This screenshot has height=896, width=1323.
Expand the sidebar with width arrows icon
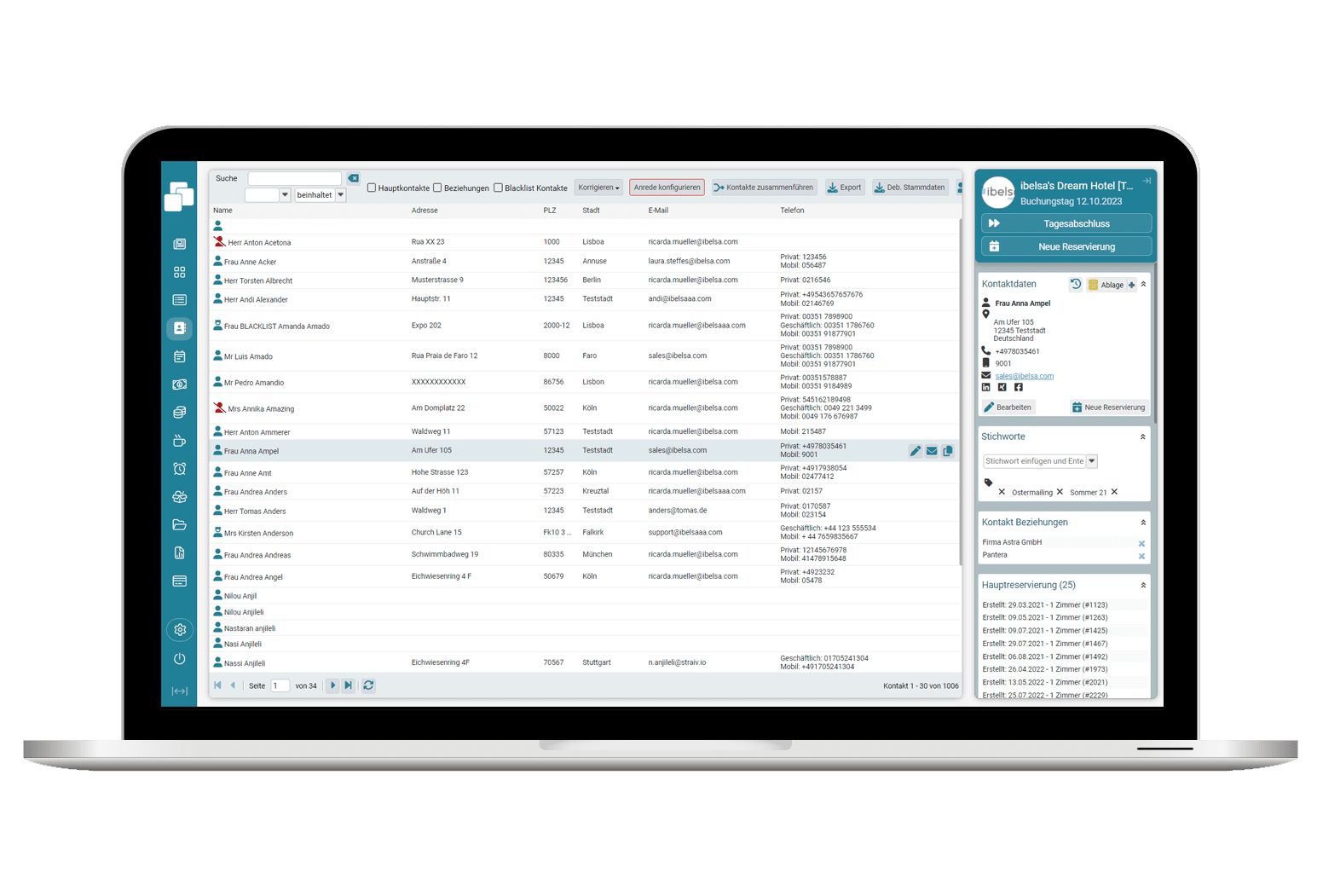tap(179, 691)
